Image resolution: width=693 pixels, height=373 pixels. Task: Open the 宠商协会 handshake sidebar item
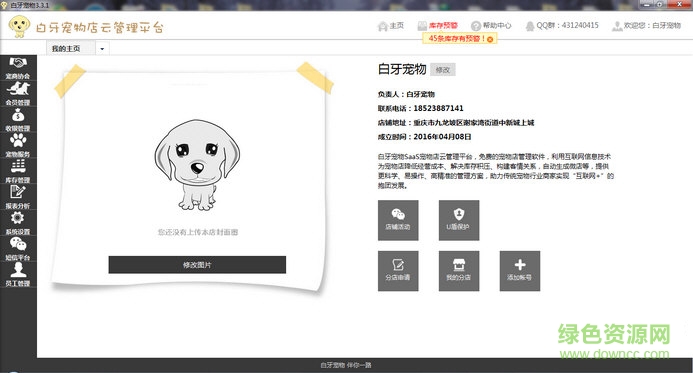[x=18, y=68]
